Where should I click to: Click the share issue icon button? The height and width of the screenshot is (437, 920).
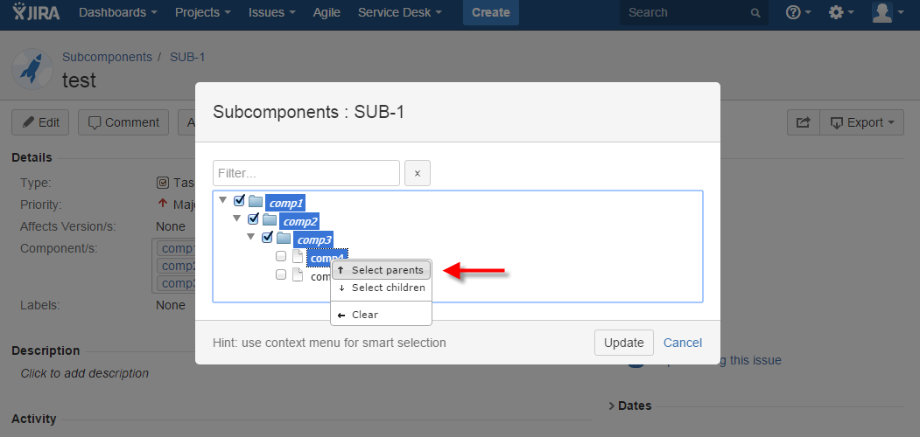tap(803, 123)
